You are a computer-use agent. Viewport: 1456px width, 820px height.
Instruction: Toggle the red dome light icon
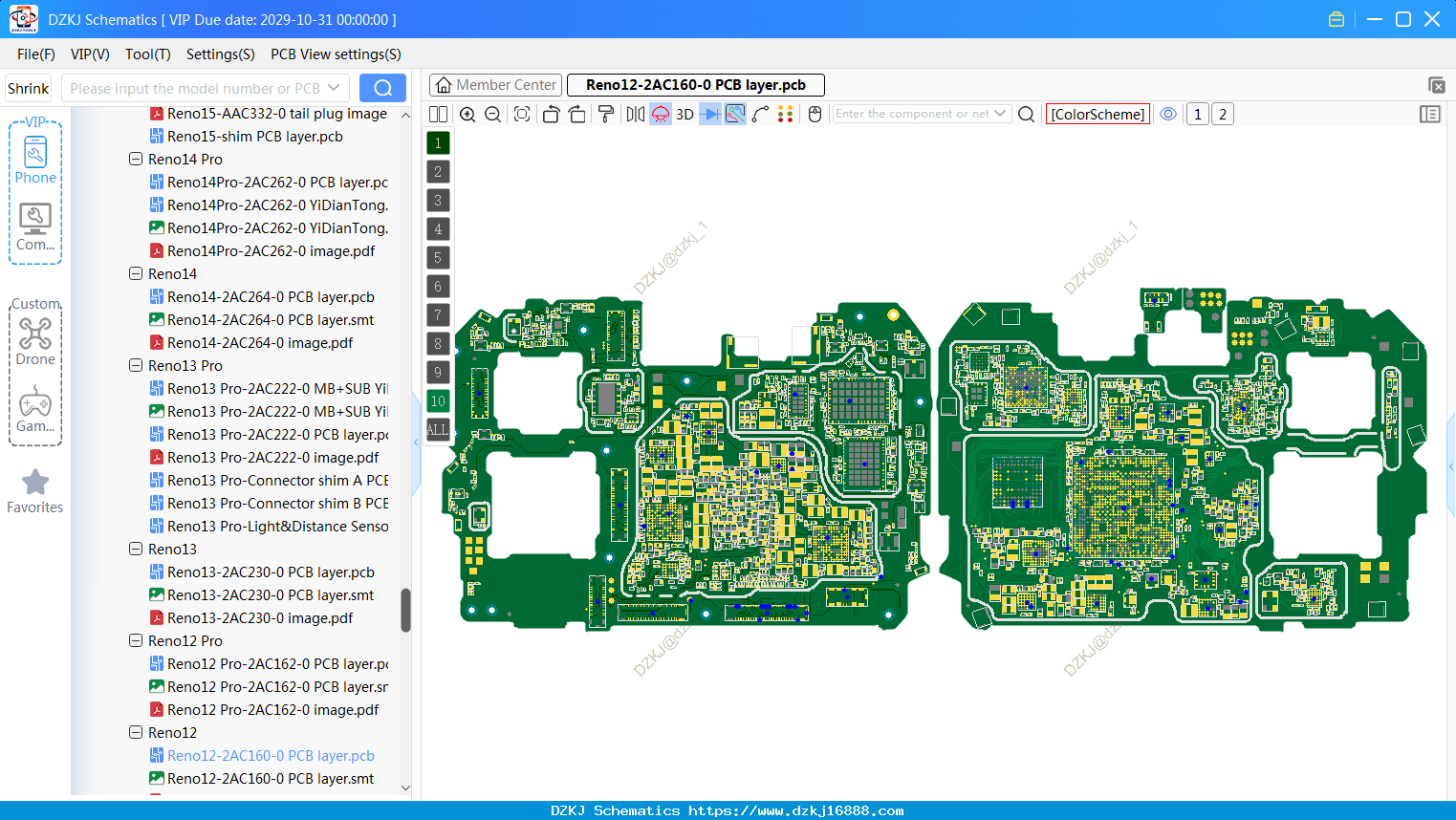pyautogui.click(x=661, y=114)
